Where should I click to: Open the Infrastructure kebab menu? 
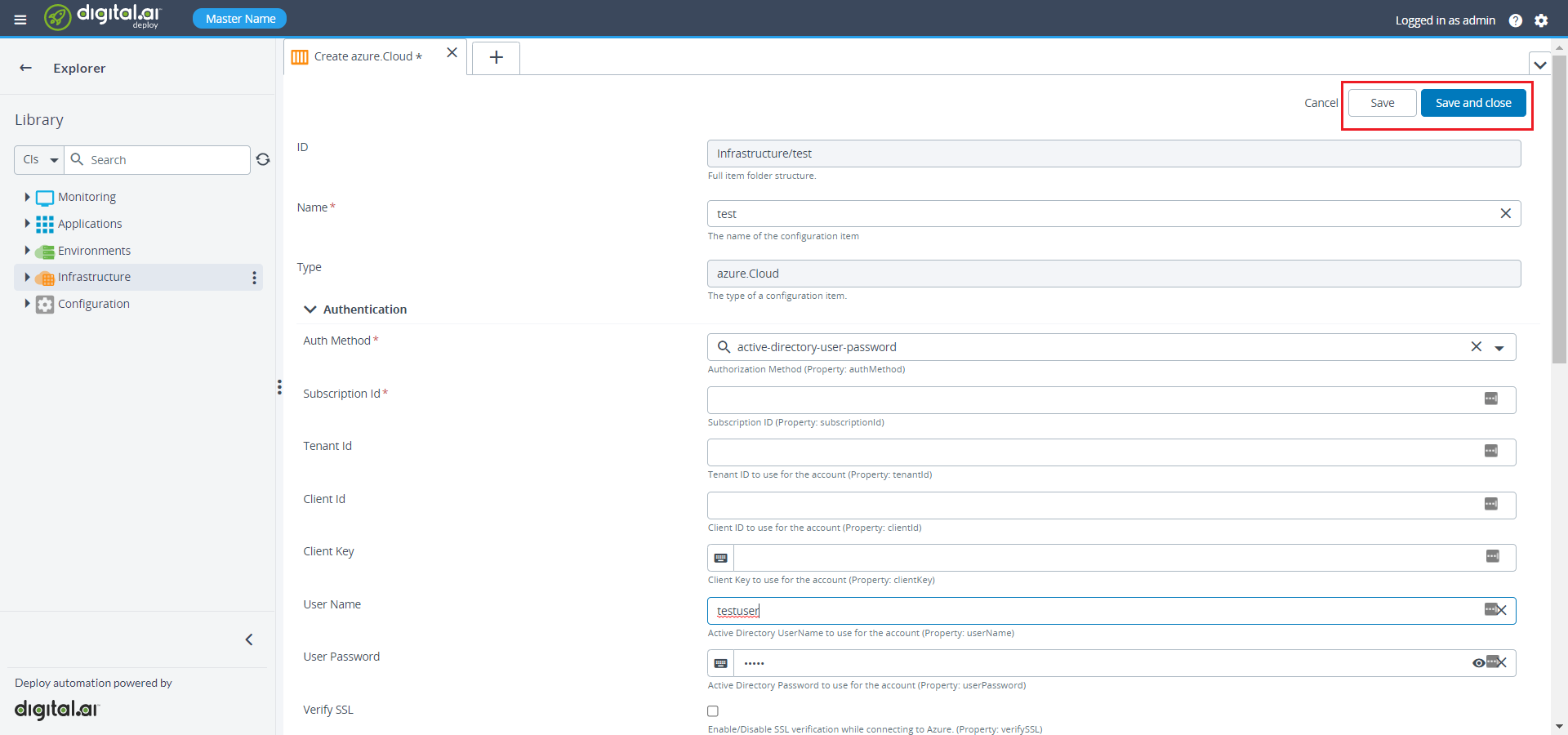[254, 278]
